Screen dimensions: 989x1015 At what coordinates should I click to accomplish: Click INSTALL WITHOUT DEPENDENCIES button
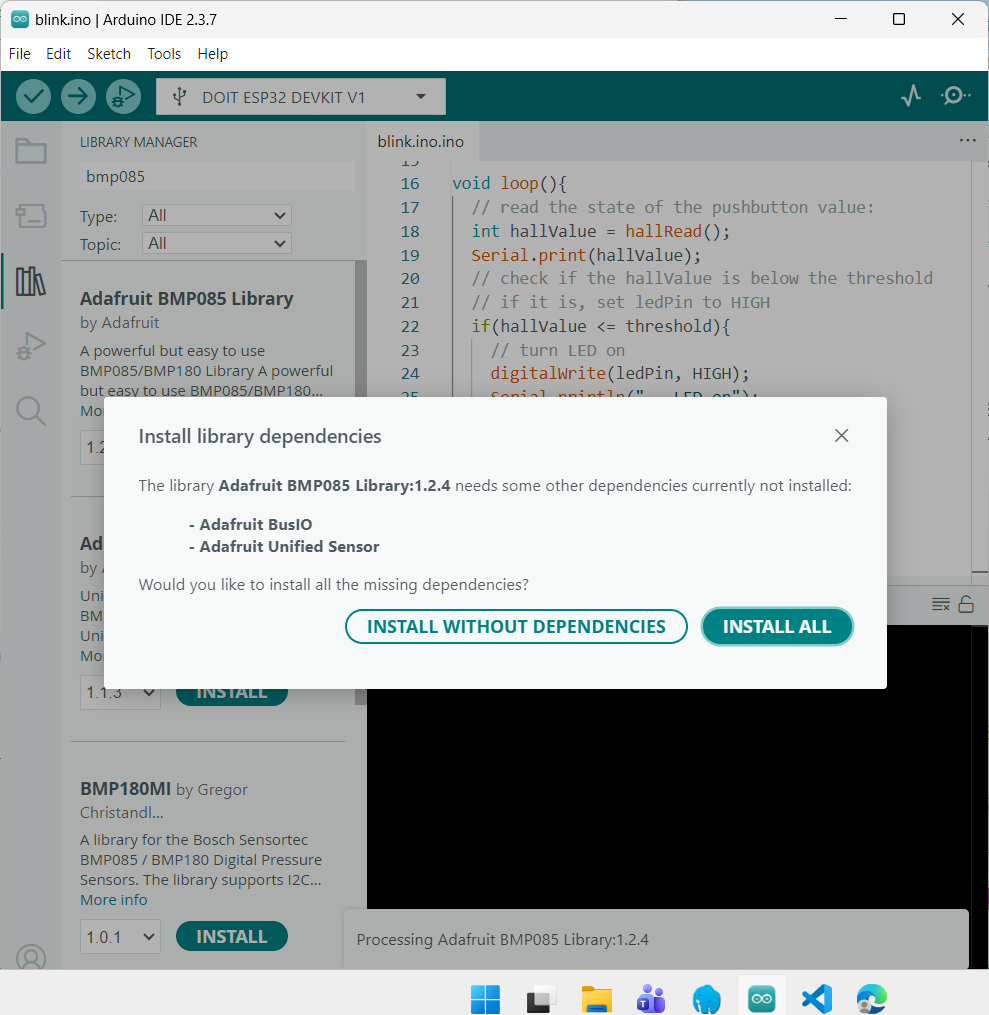click(516, 627)
